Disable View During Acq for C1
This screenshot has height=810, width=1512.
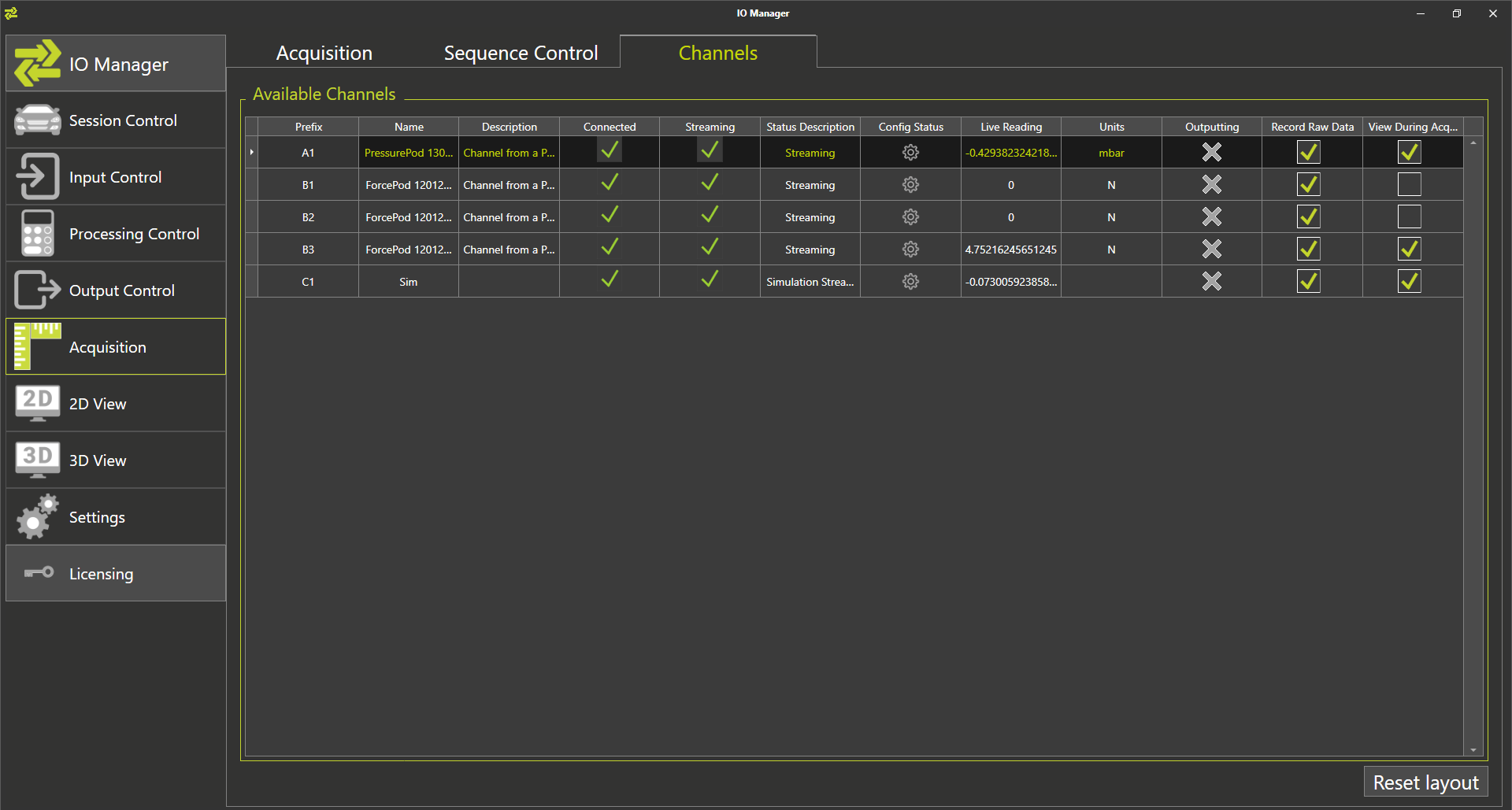pyautogui.click(x=1409, y=282)
